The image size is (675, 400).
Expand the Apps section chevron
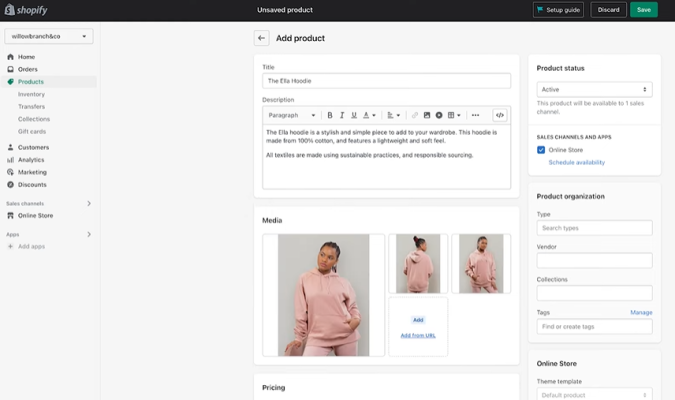pos(89,234)
